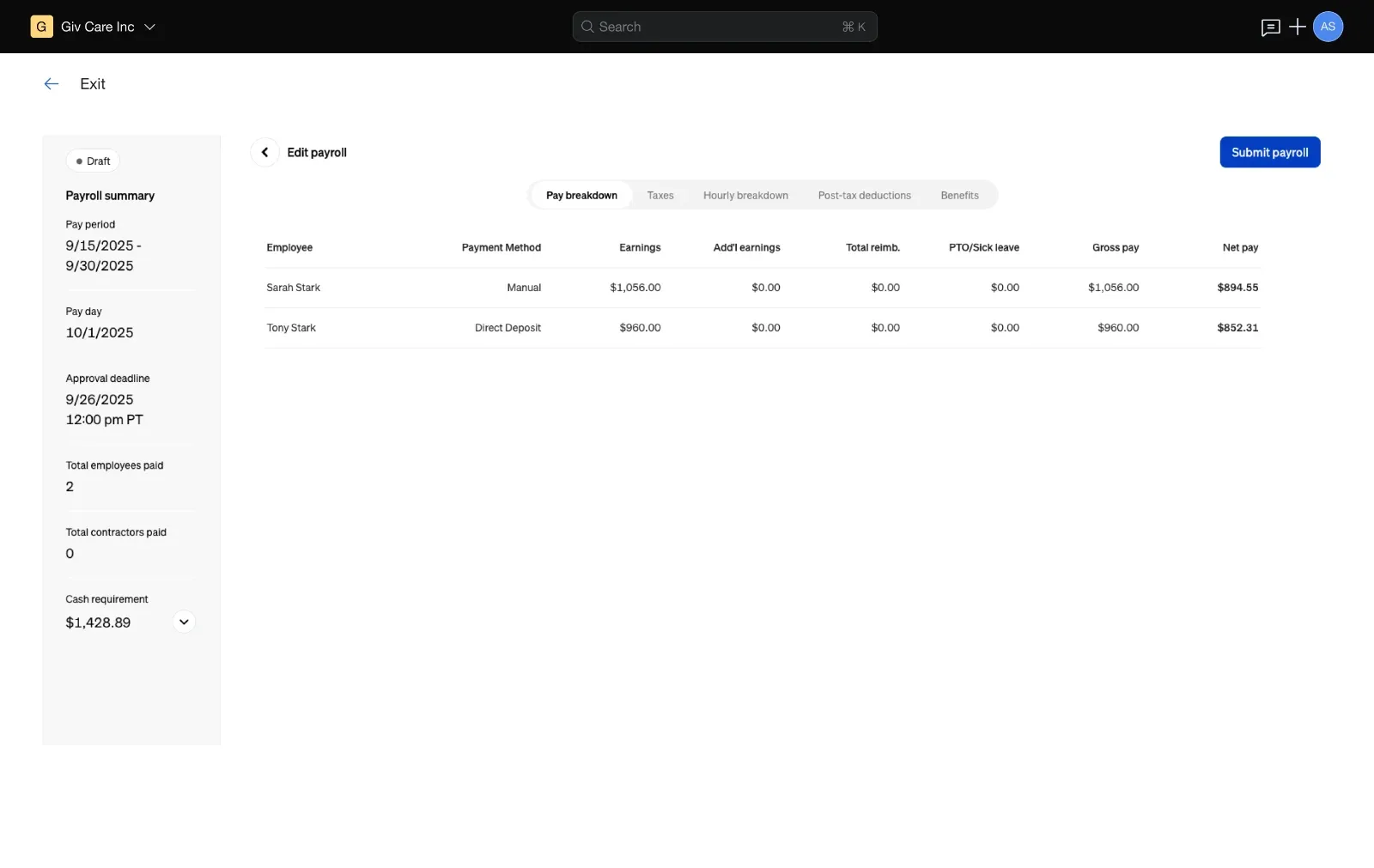The image size is (1374, 868).
Task: Click the plus create-new icon
Action: (1298, 27)
